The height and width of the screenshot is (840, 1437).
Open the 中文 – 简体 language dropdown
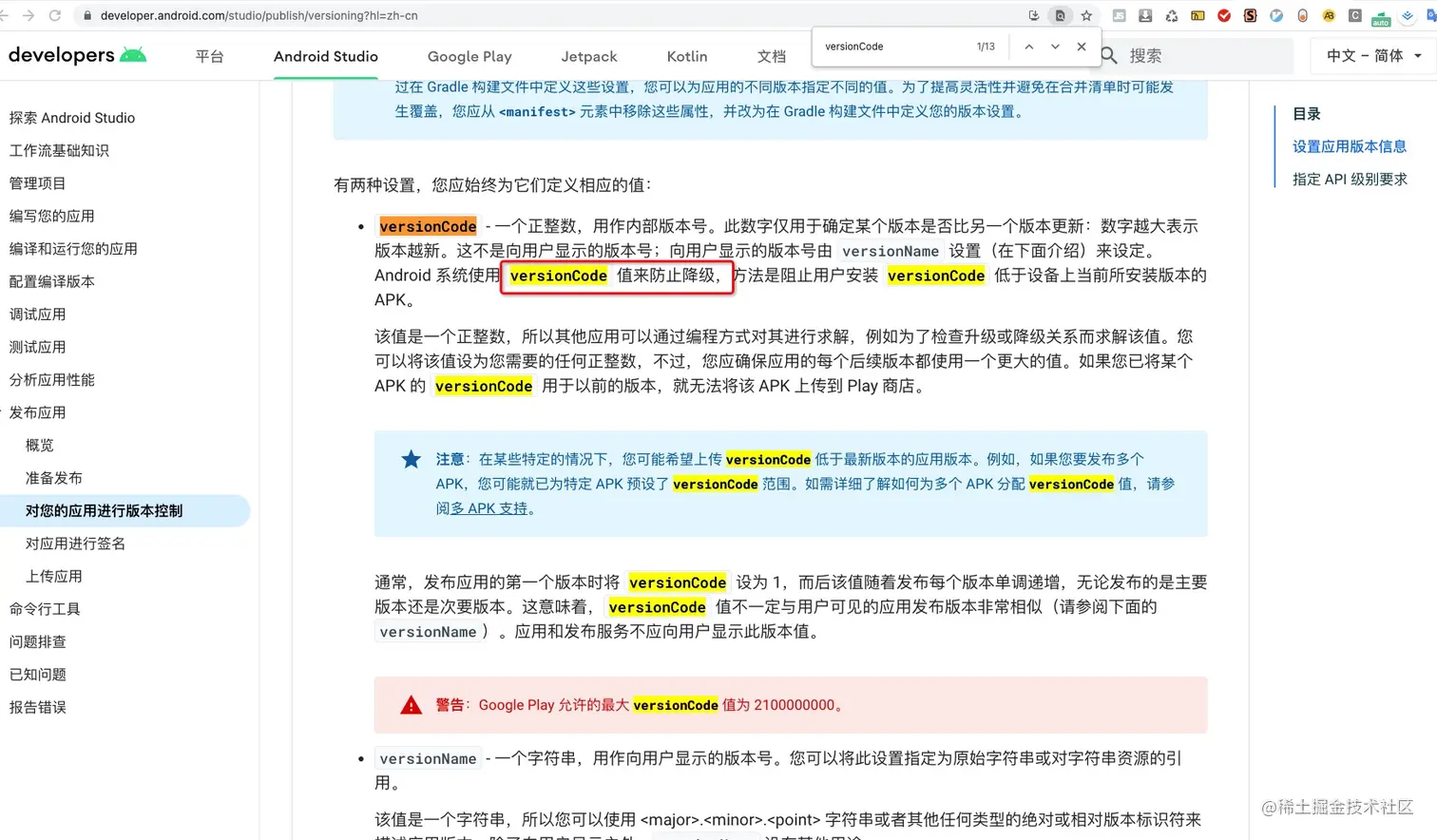point(1373,56)
